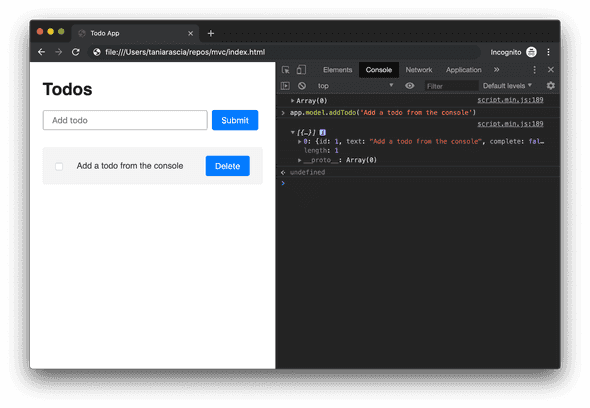Image resolution: width=590 pixels, height=408 pixels.
Task: Click the app.model.addTodo command line
Action: pyautogui.click(x=383, y=113)
